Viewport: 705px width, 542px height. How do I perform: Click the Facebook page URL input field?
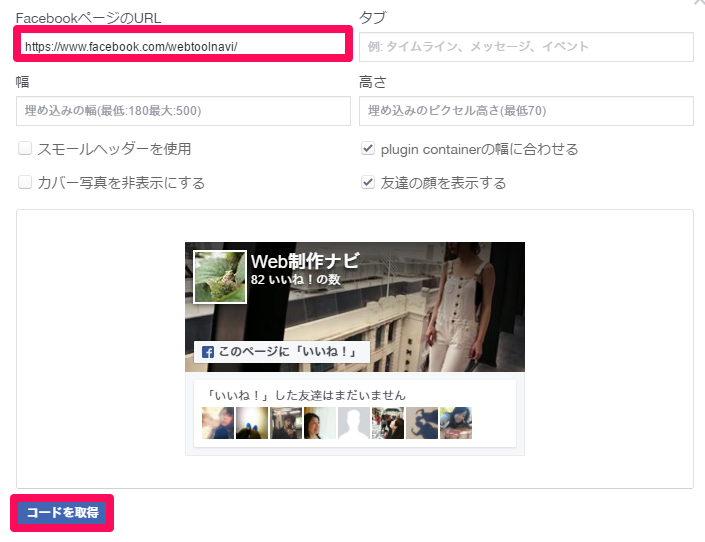183,46
